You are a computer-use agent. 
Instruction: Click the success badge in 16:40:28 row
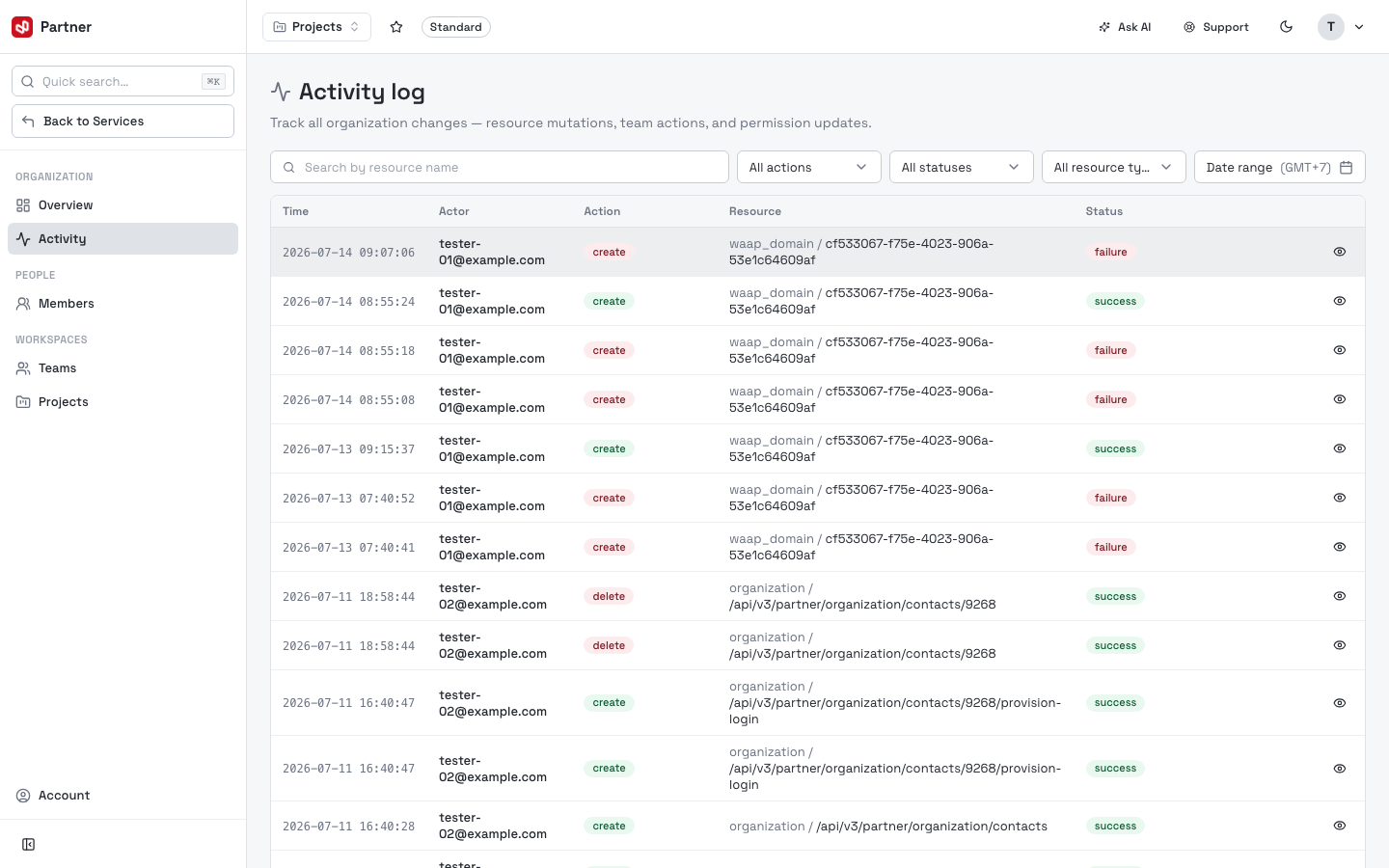tap(1115, 826)
